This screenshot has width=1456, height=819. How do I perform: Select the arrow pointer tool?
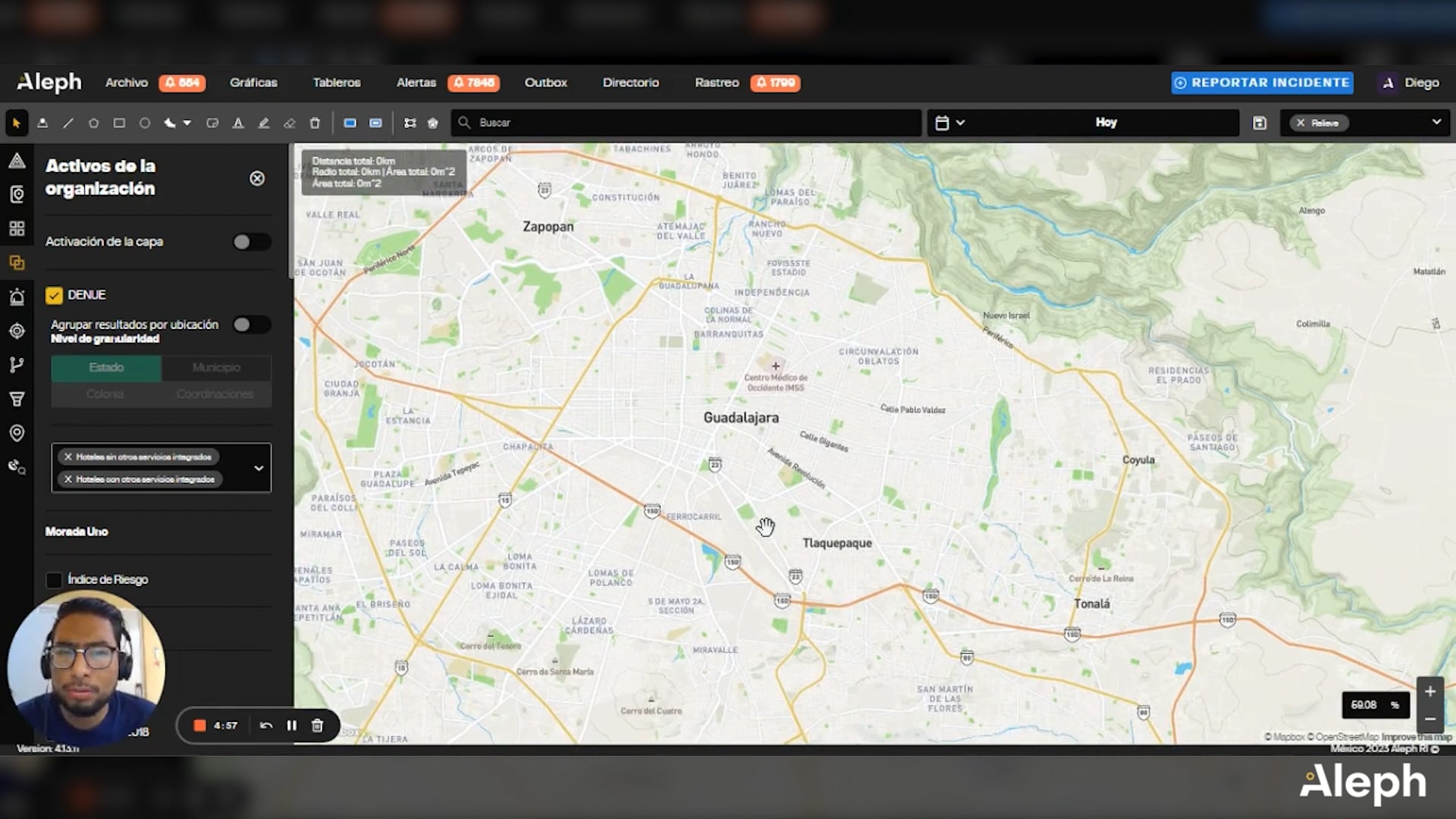click(x=17, y=123)
